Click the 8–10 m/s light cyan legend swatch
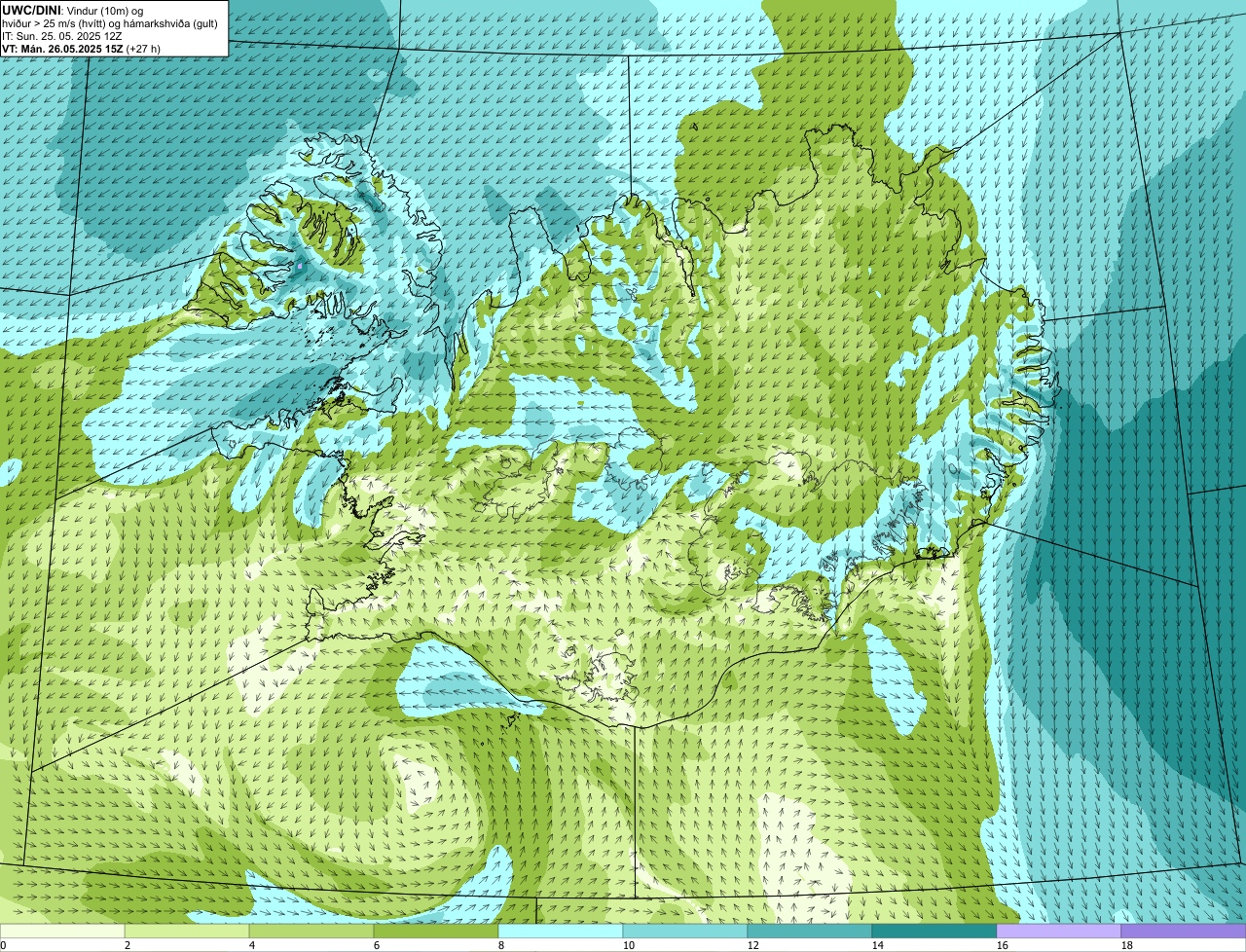Image resolution: width=1246 pixels, height=952 pixels. tap(561, 931)
